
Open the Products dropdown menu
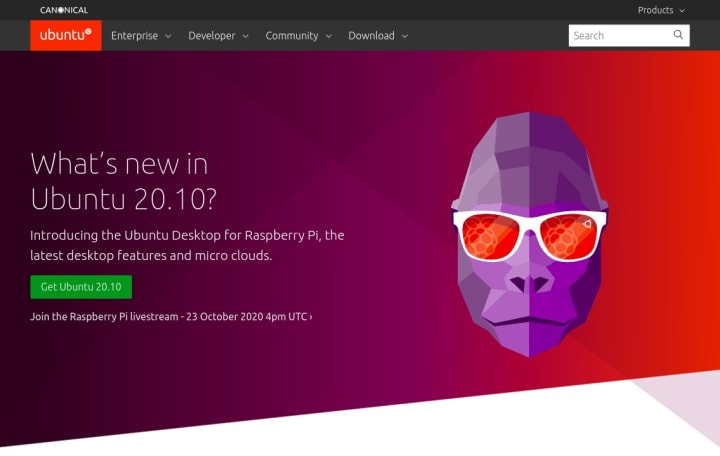coord(661,10)
